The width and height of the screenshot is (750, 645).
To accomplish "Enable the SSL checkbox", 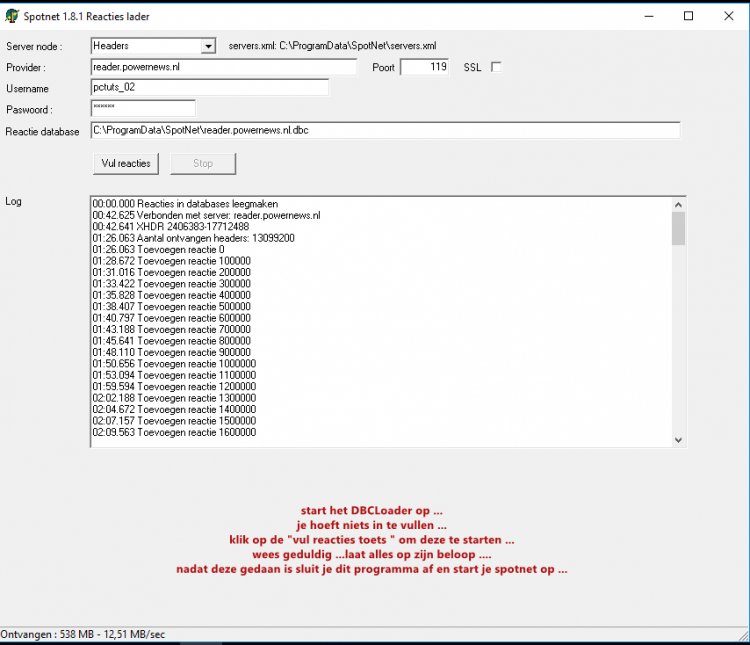I will [496, 67].
